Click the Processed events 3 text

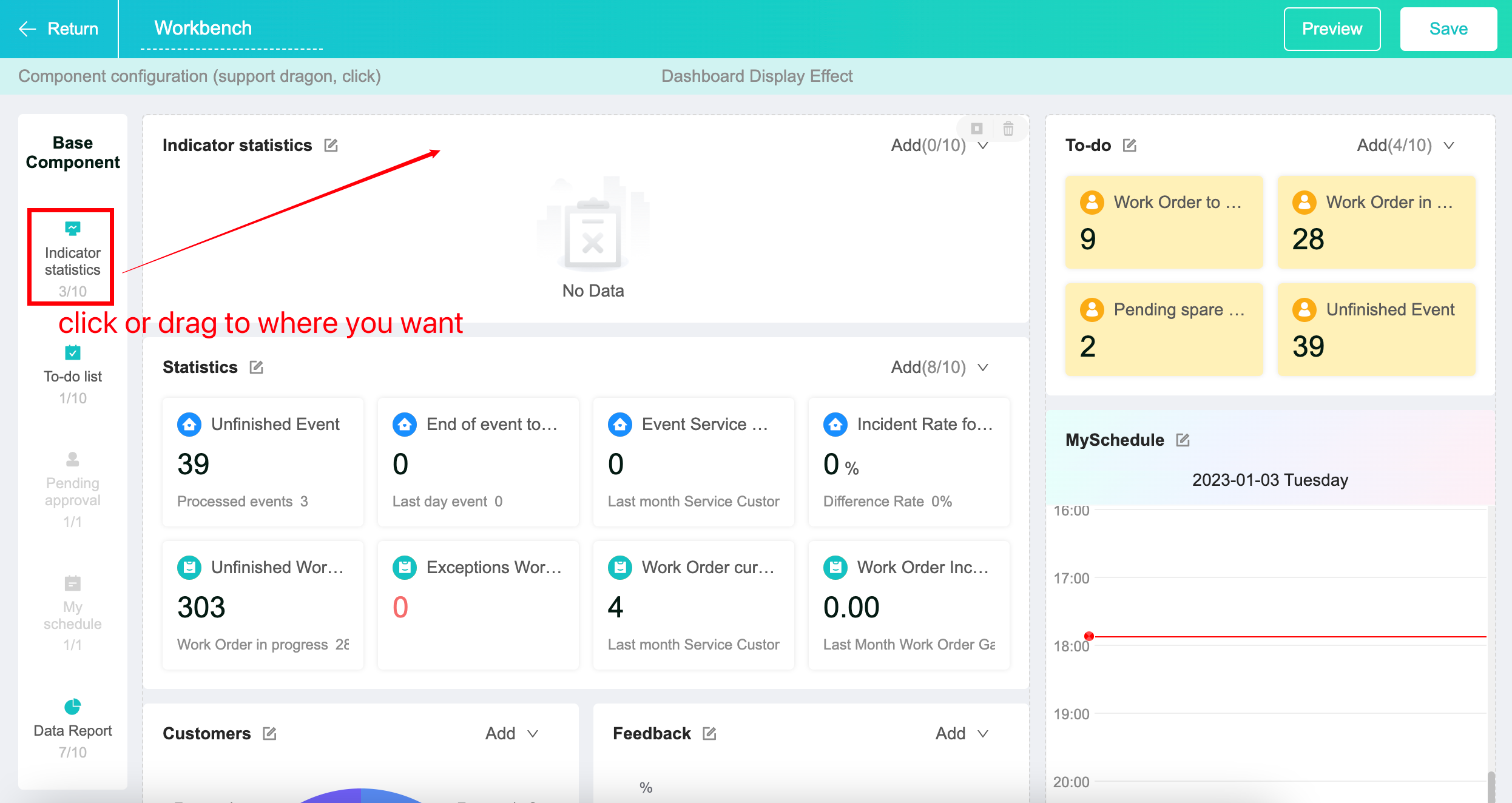[x=243, y=501]
